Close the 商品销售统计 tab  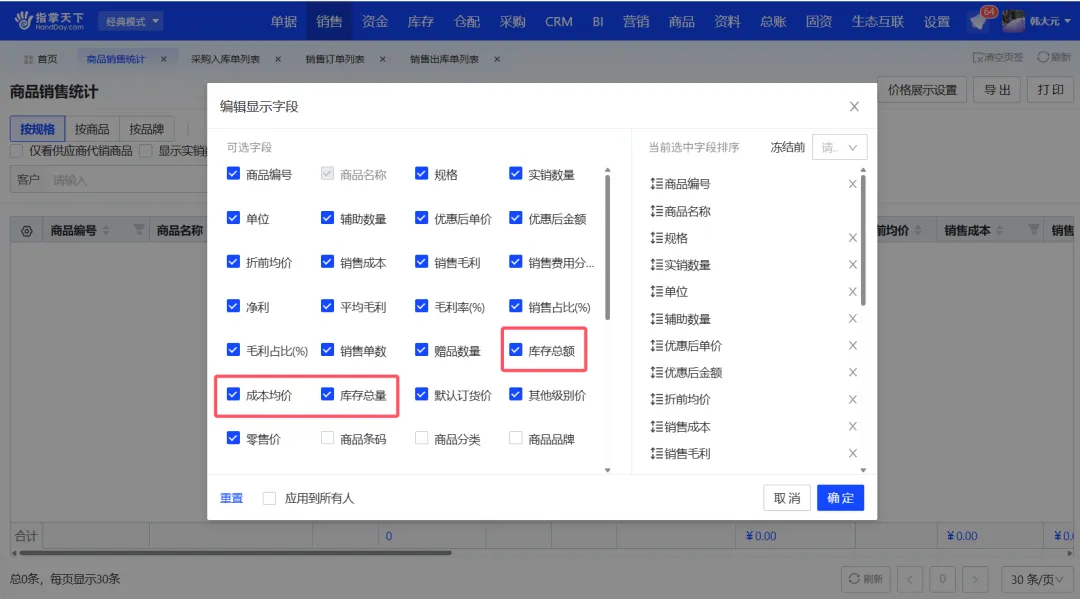pos(164,59)
